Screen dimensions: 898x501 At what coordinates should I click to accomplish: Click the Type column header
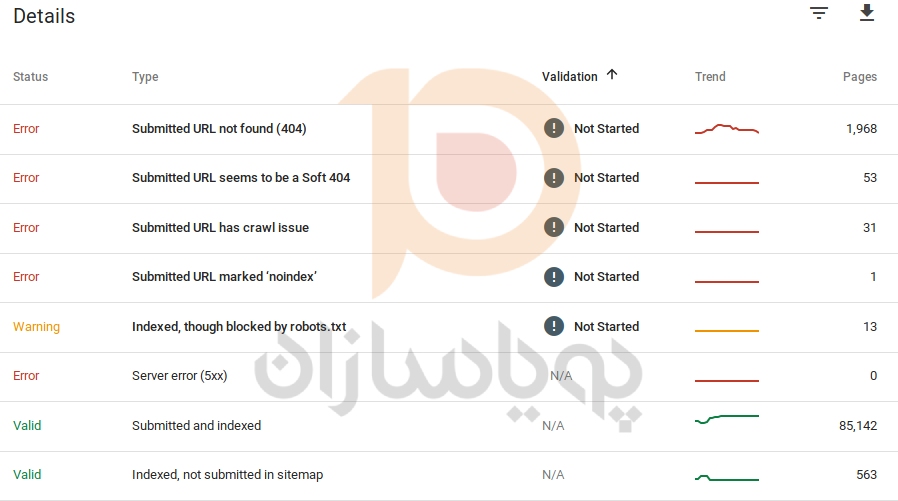pos(145,77)
